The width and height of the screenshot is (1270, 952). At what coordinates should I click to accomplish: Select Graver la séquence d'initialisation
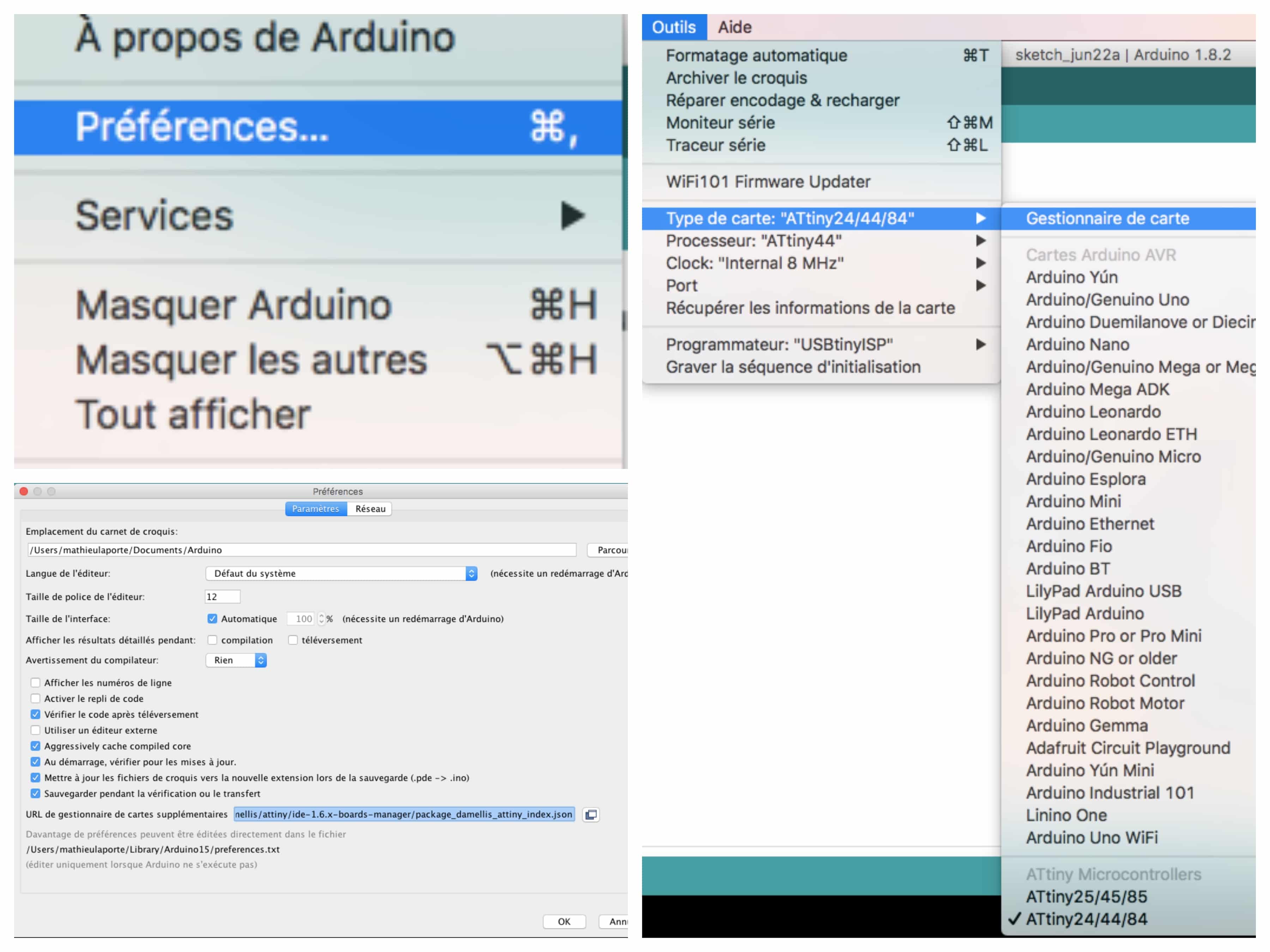[822, 367]
